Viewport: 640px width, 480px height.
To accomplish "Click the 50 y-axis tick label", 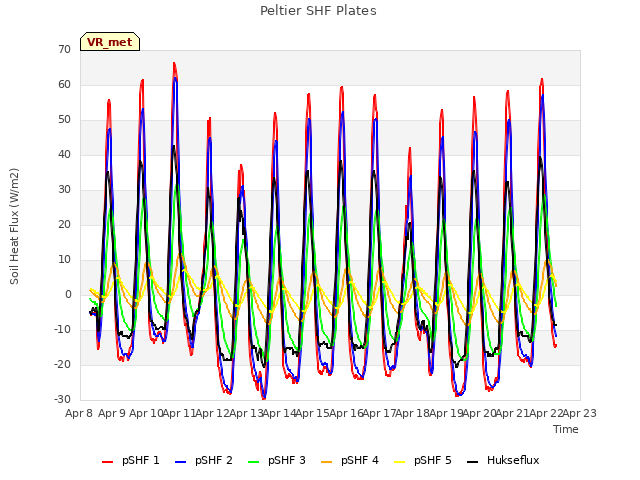I will 64,120.
